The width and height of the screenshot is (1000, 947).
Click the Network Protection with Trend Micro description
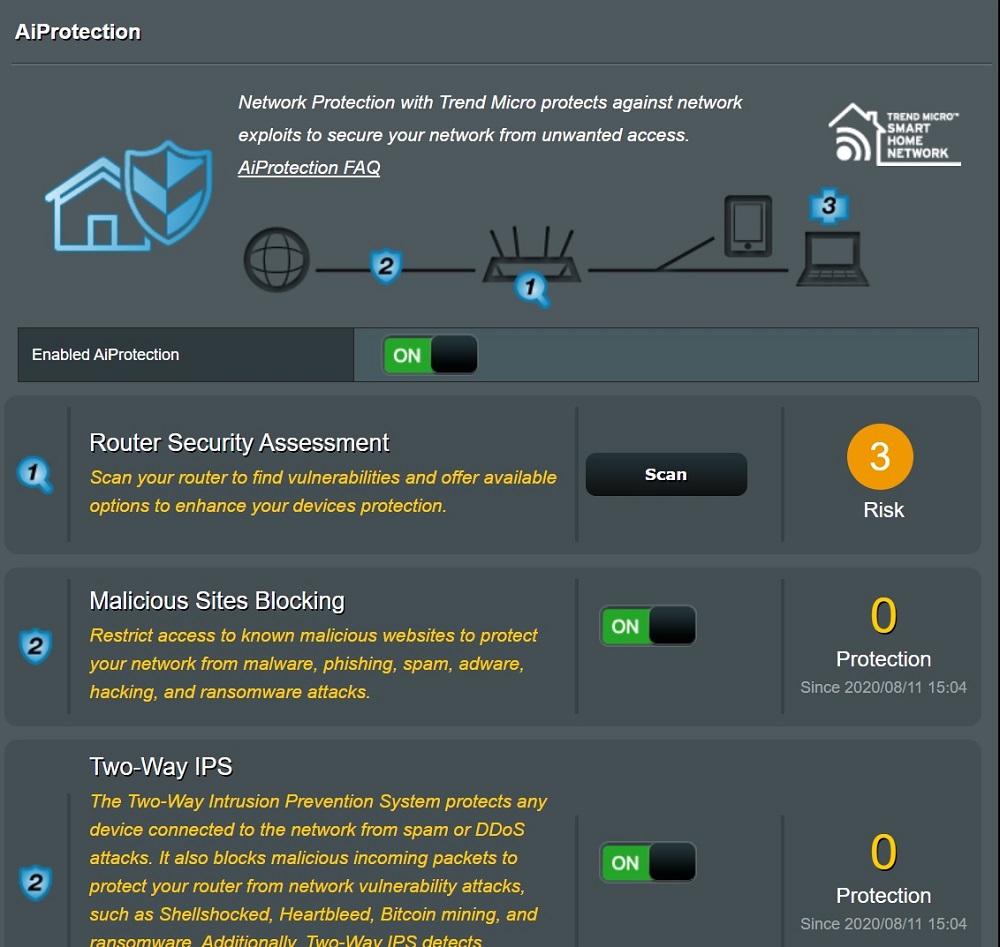pos(490,119)
